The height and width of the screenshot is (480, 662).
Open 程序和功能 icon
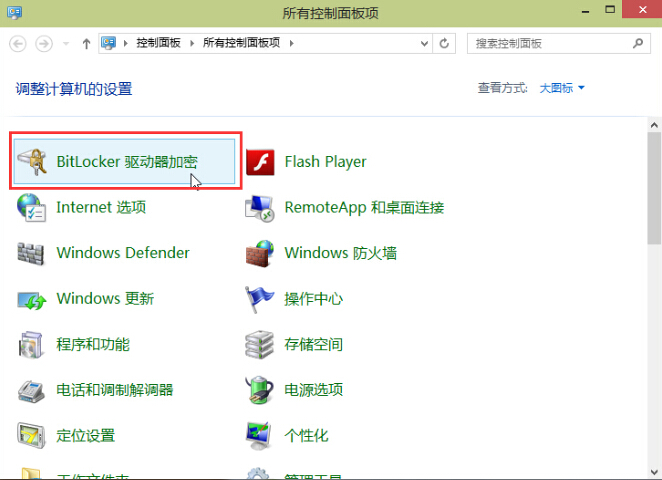pos(32,345)
